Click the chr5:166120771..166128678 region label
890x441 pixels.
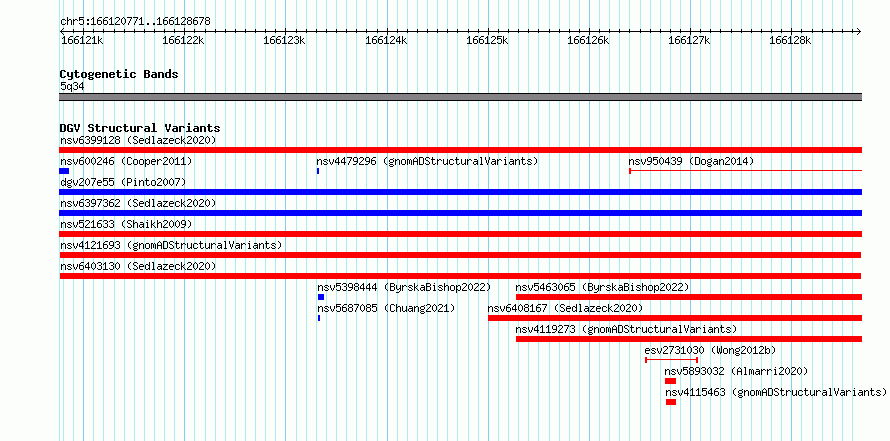pyautogui.click(x=135, y=21)
